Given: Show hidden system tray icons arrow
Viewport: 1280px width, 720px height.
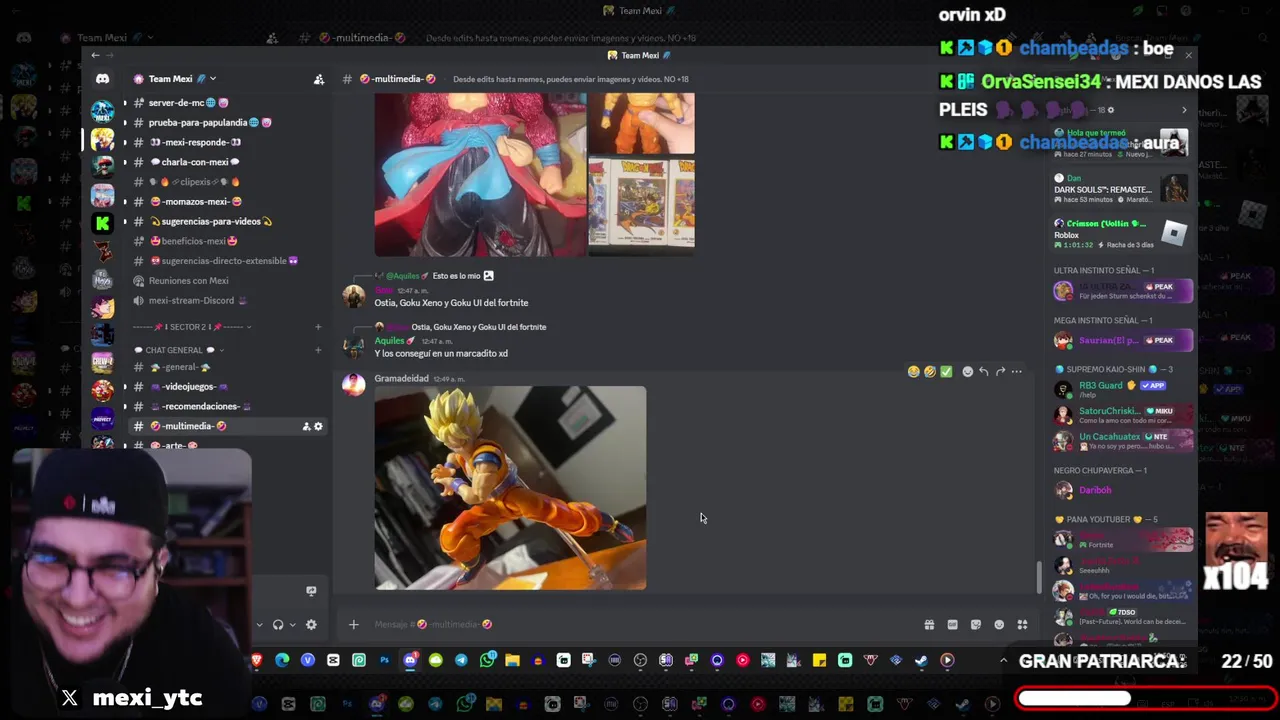Looking at the screenshot, I should [x=1003, y=660].
